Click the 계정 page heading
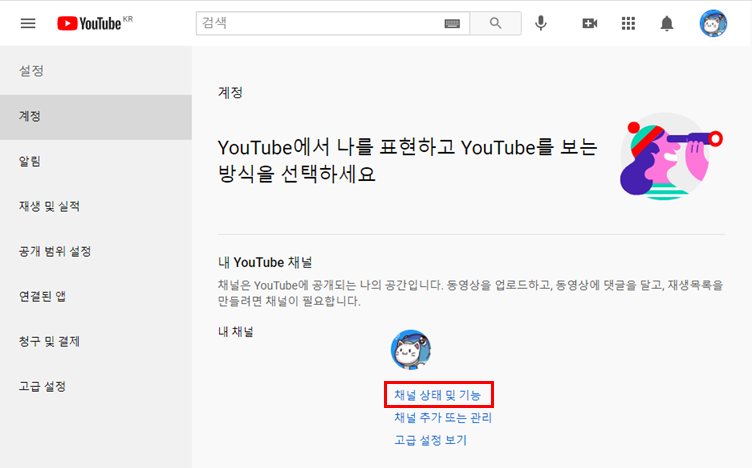The height and width of the screenshot is (468, 752). coord(230,92)
